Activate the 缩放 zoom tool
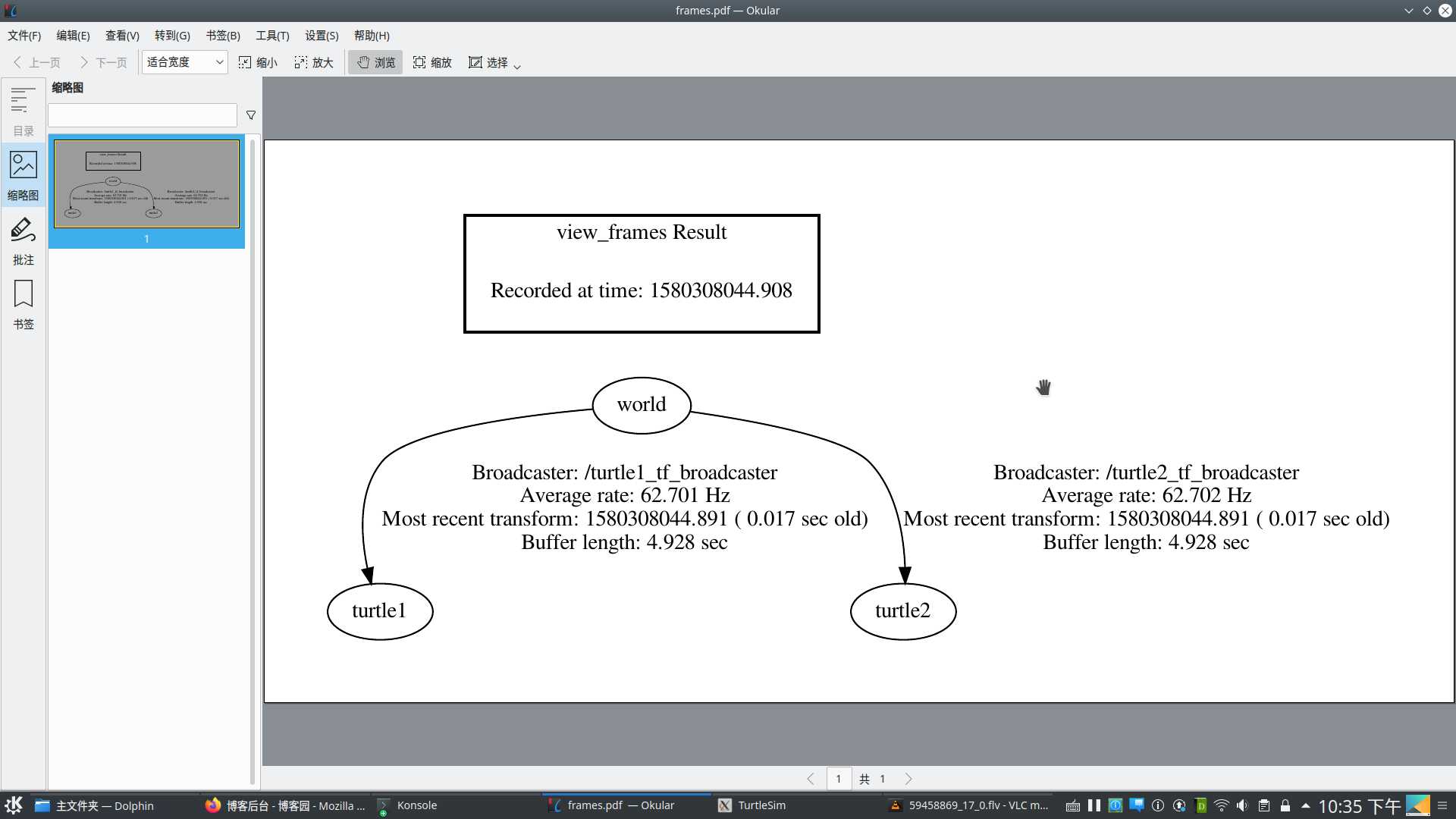The image size is (1456, 819). click(x=432, y=62)
